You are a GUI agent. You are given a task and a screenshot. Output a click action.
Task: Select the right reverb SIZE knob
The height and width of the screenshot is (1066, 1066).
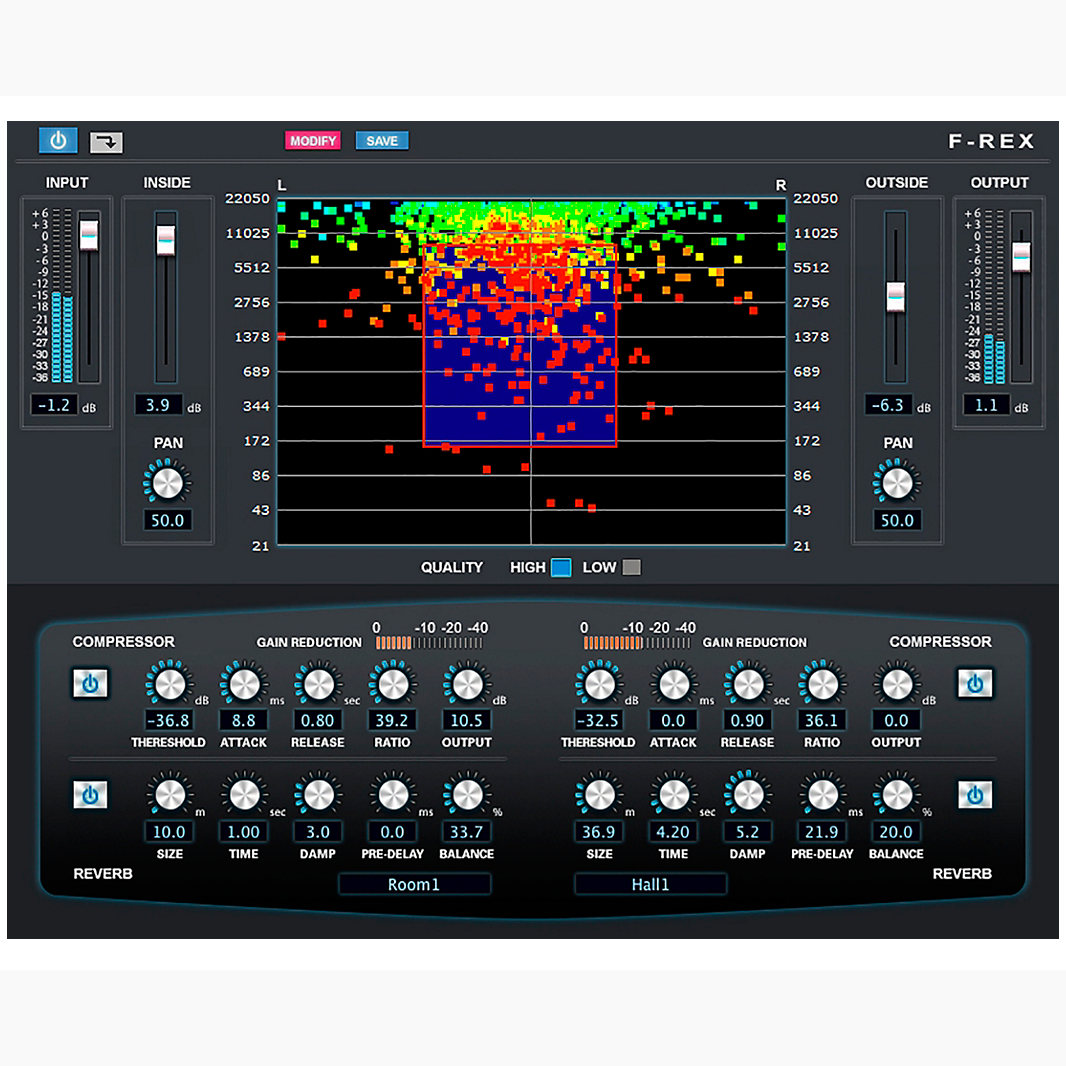pyautogui.click(x=598, y=796)
